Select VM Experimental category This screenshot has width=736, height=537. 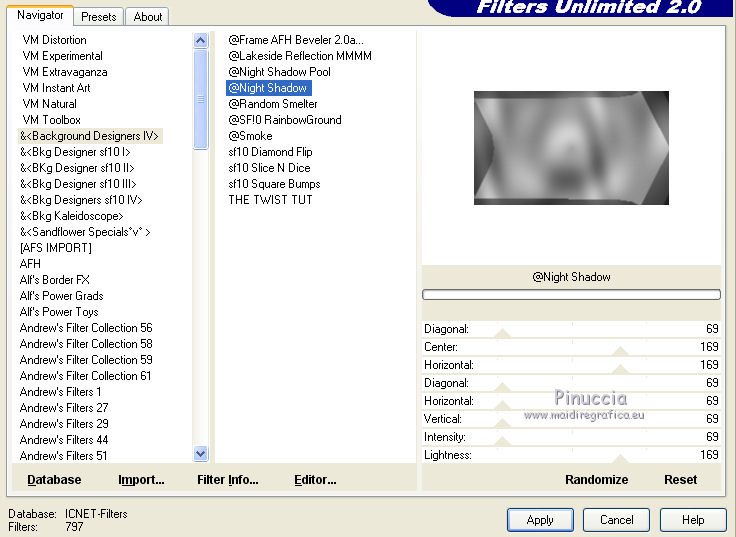[62, 56]
